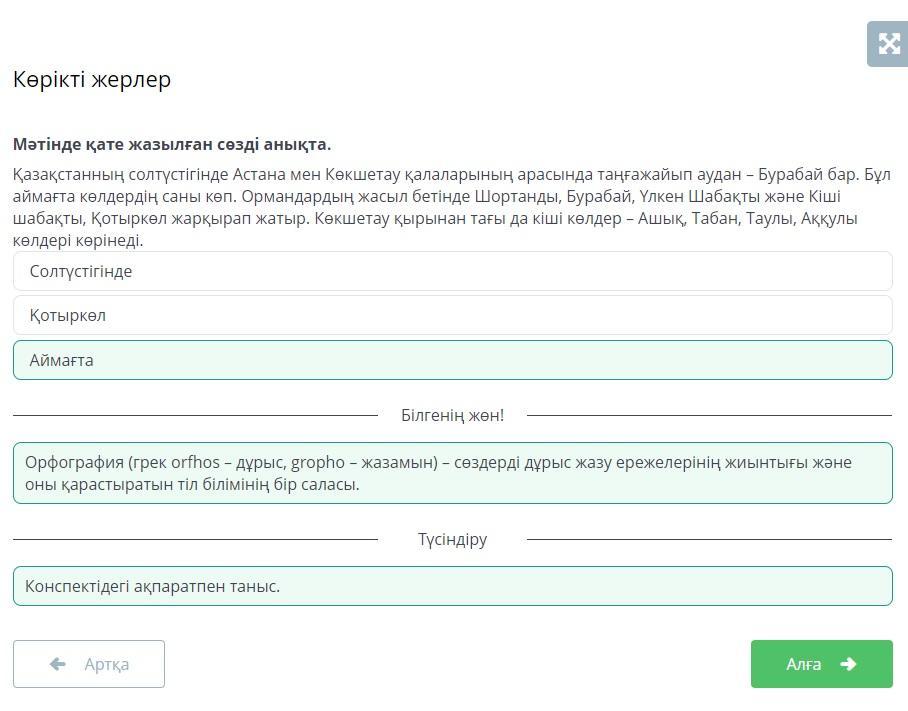Click the Түсіндіру section label
Screen dimensions: 908x711
point(452,540)
